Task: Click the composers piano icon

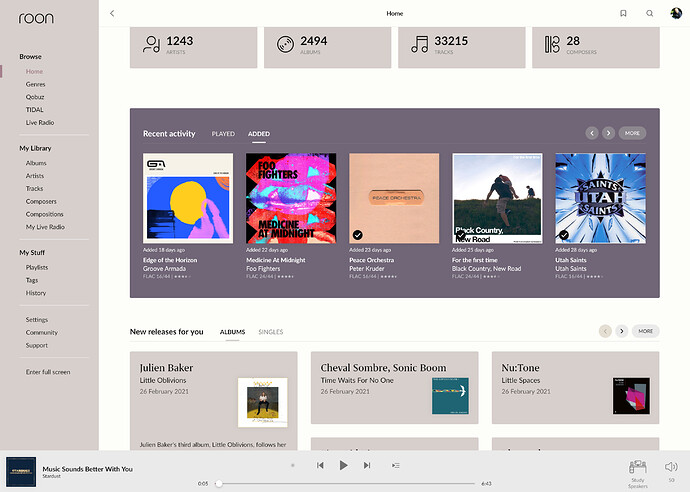Action: click(x=552, y=44)
